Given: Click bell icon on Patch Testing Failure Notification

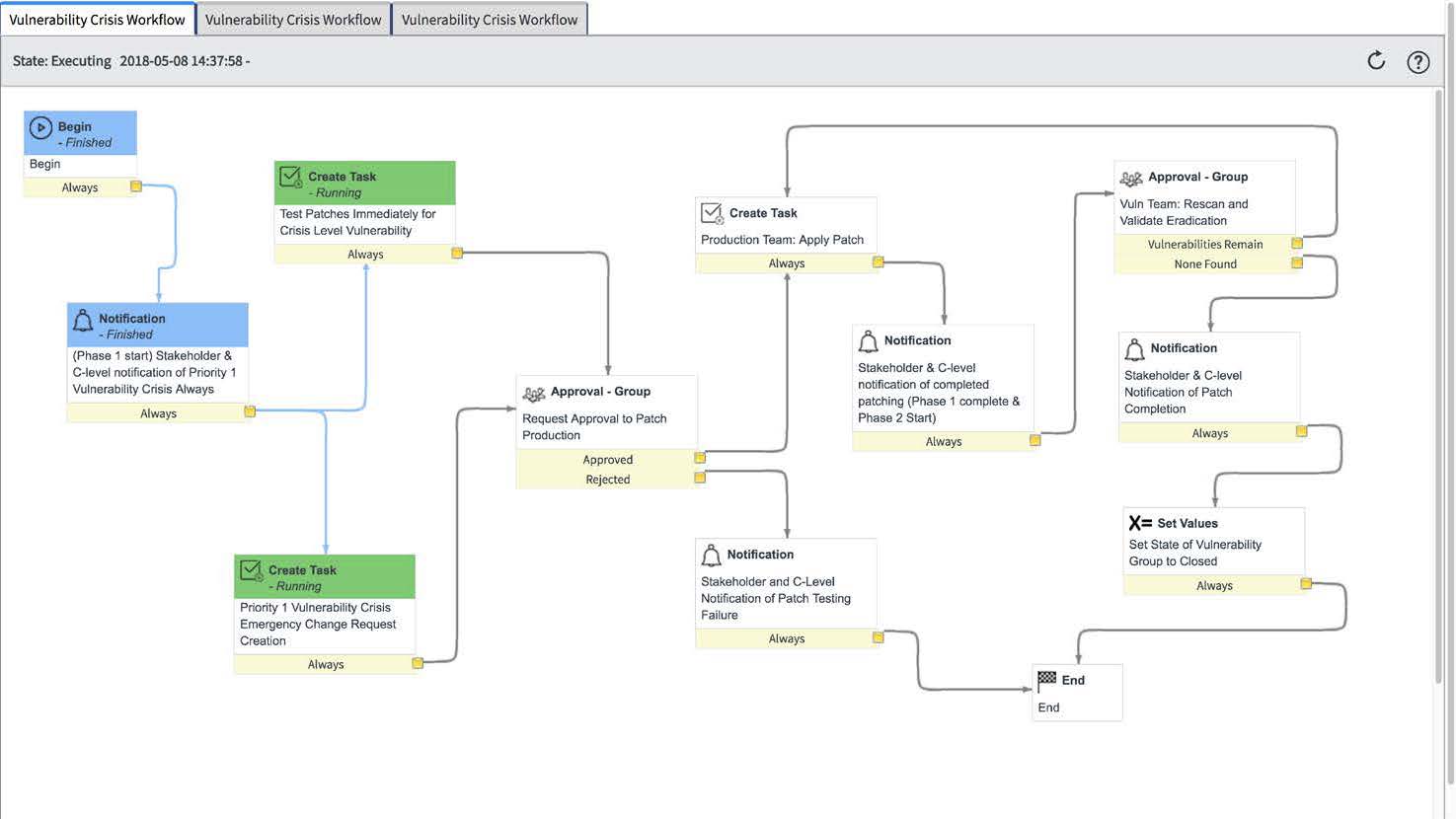Looking at the screenshot, I should 711,556.
